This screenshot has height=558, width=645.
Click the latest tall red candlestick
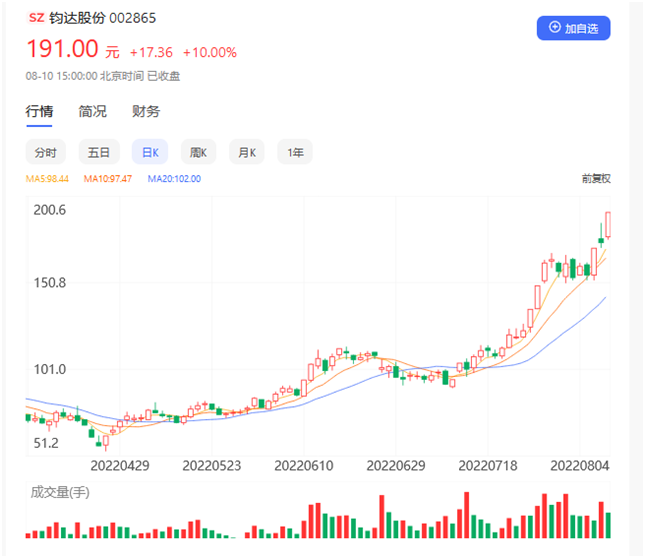[x=608, y=225]
